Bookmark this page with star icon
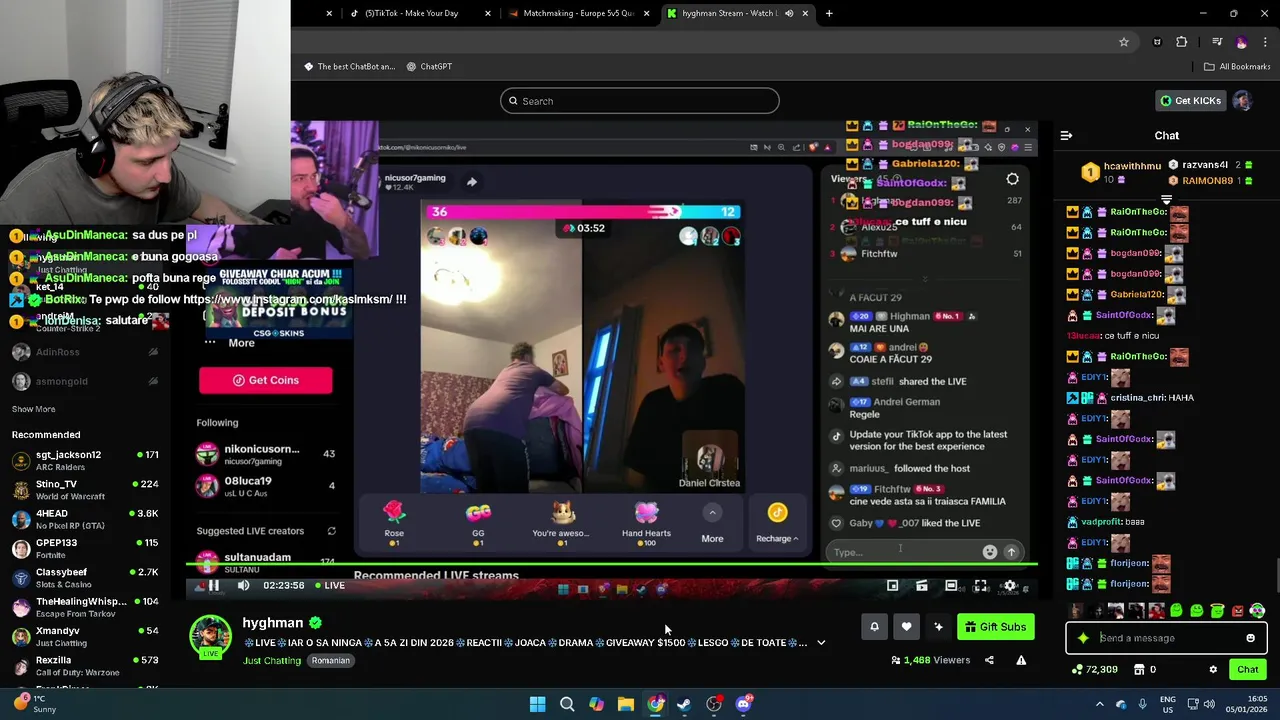 click(1124, 42)
